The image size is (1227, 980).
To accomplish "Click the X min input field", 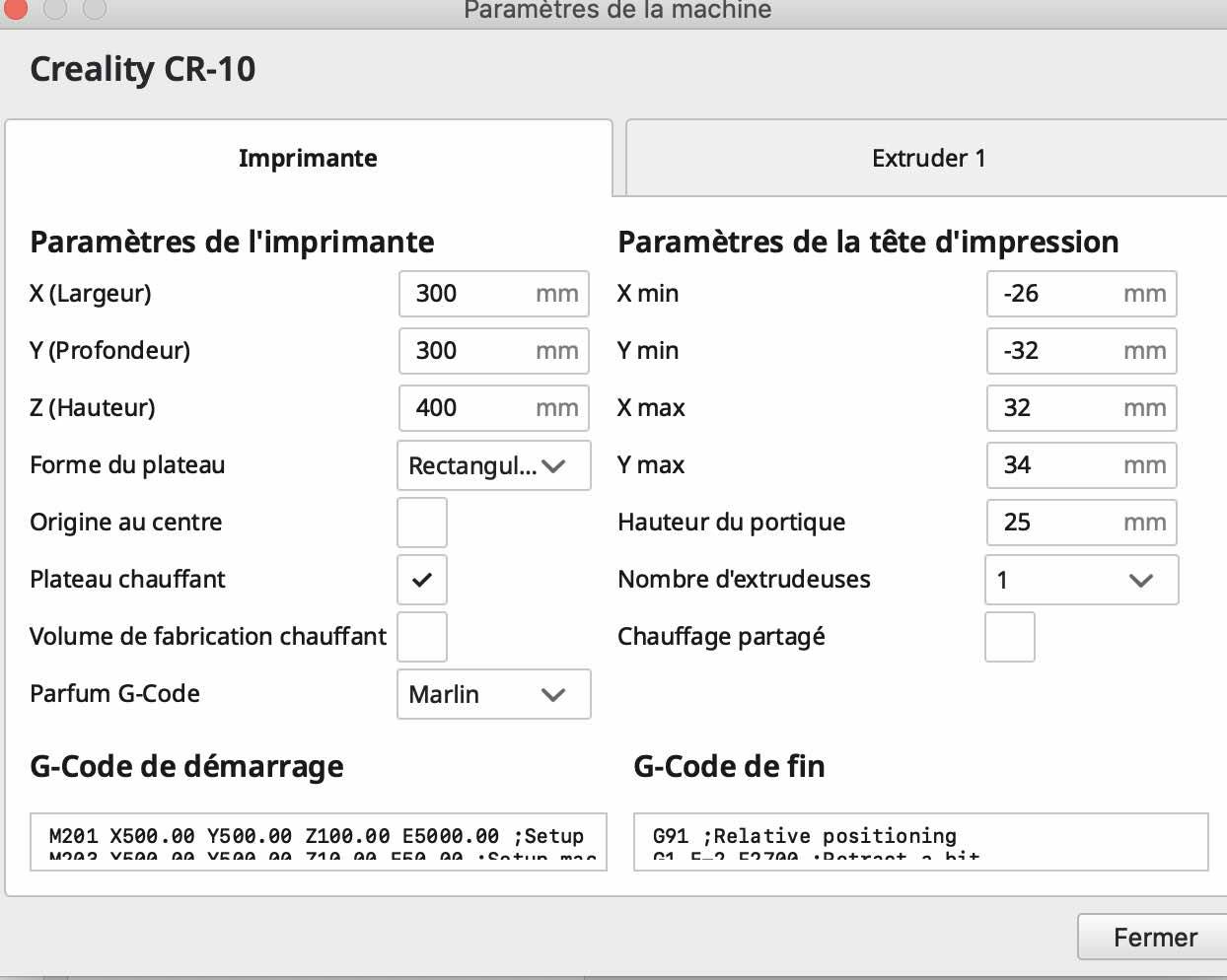I will tap(1082, 294).
